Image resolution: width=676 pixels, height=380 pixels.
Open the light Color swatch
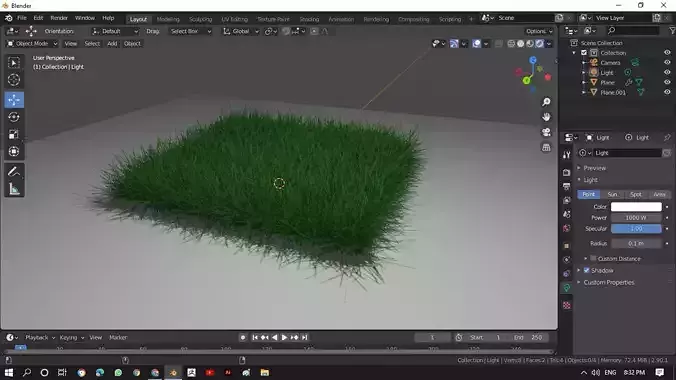click(636, 207)
